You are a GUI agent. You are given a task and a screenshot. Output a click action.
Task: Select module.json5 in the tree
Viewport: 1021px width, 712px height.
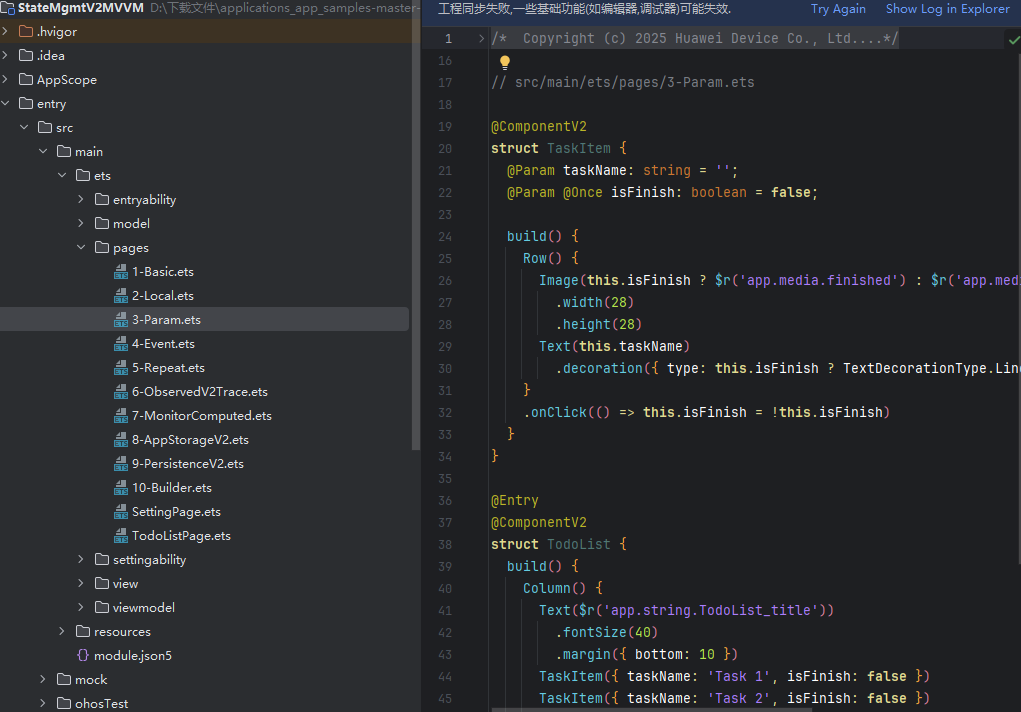coord(133,655)
